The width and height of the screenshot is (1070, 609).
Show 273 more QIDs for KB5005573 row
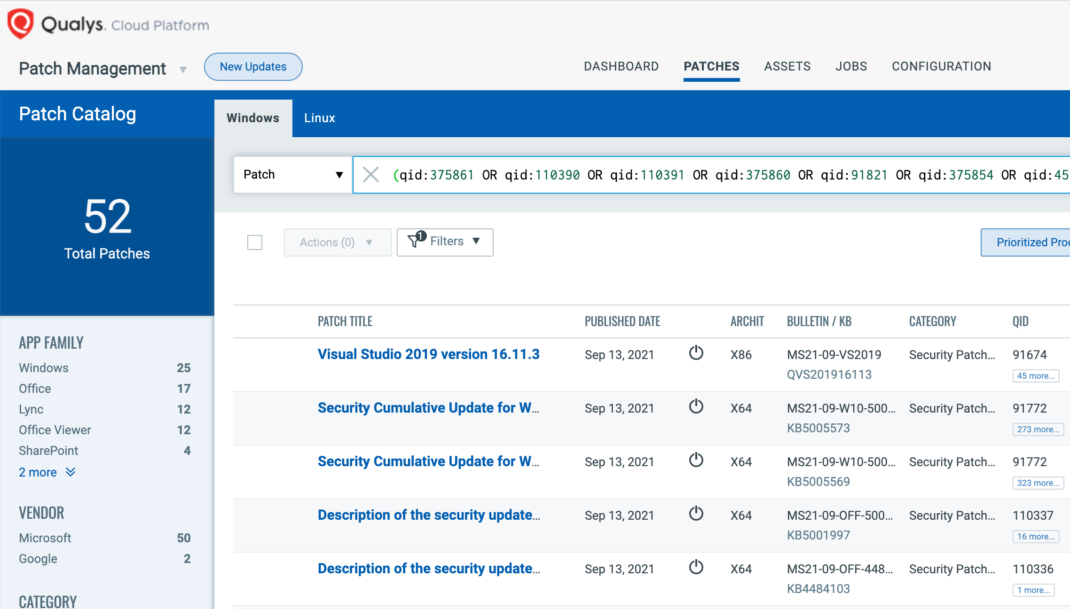pos(1038,429)
